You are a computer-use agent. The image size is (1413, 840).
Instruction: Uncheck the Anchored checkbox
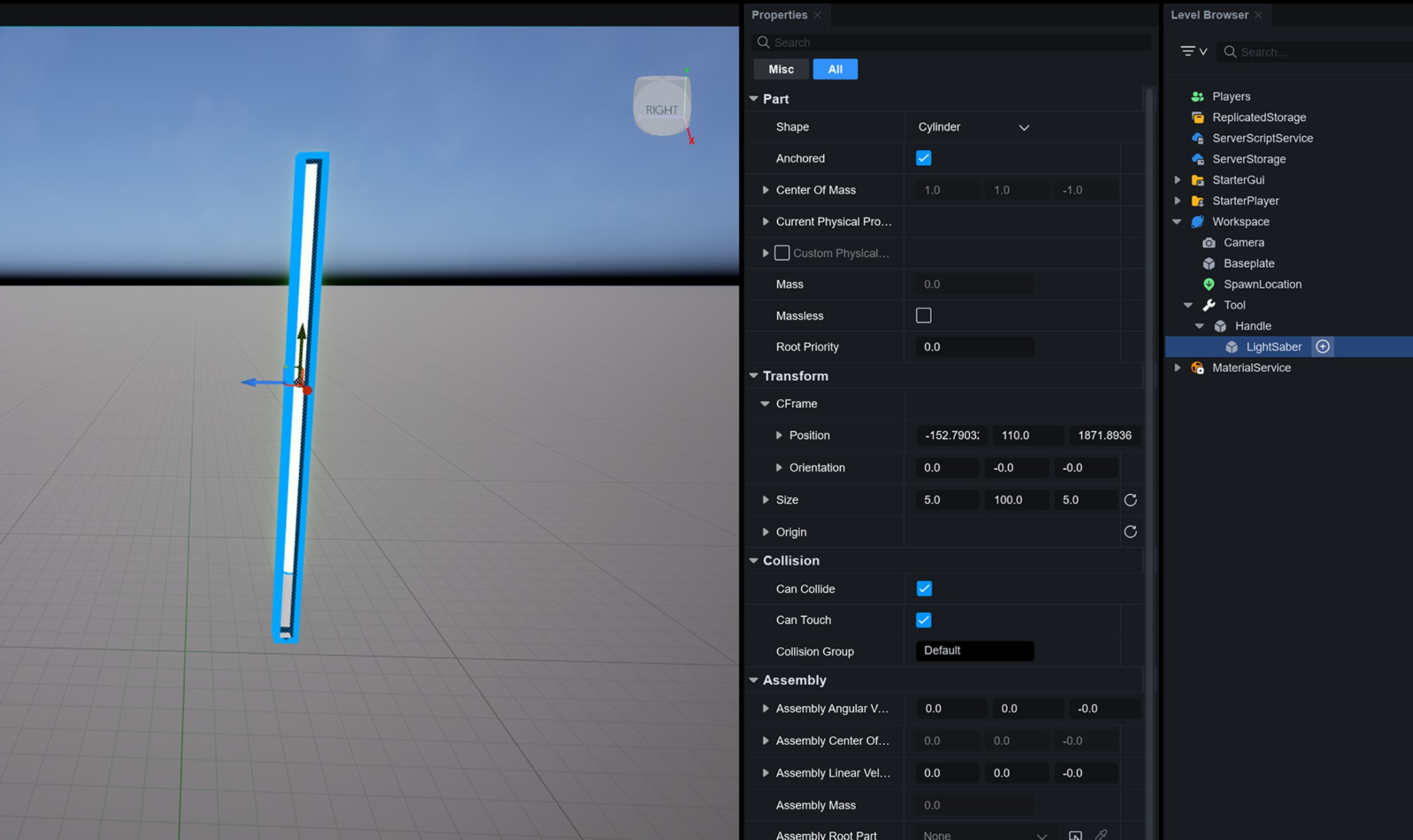pyautogui.click(x=923, y=158)
